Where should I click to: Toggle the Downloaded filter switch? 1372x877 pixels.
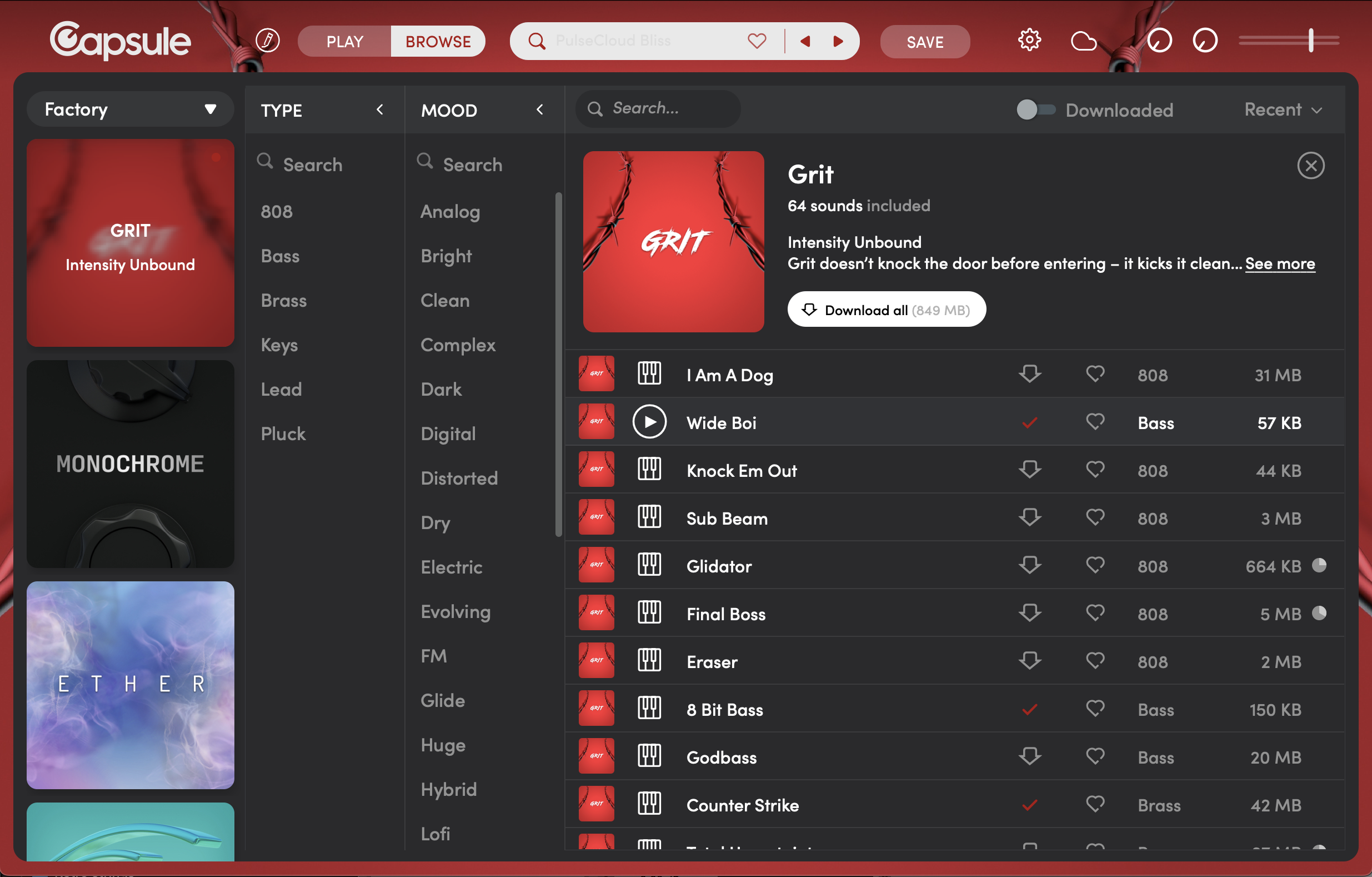point(1035,109)
